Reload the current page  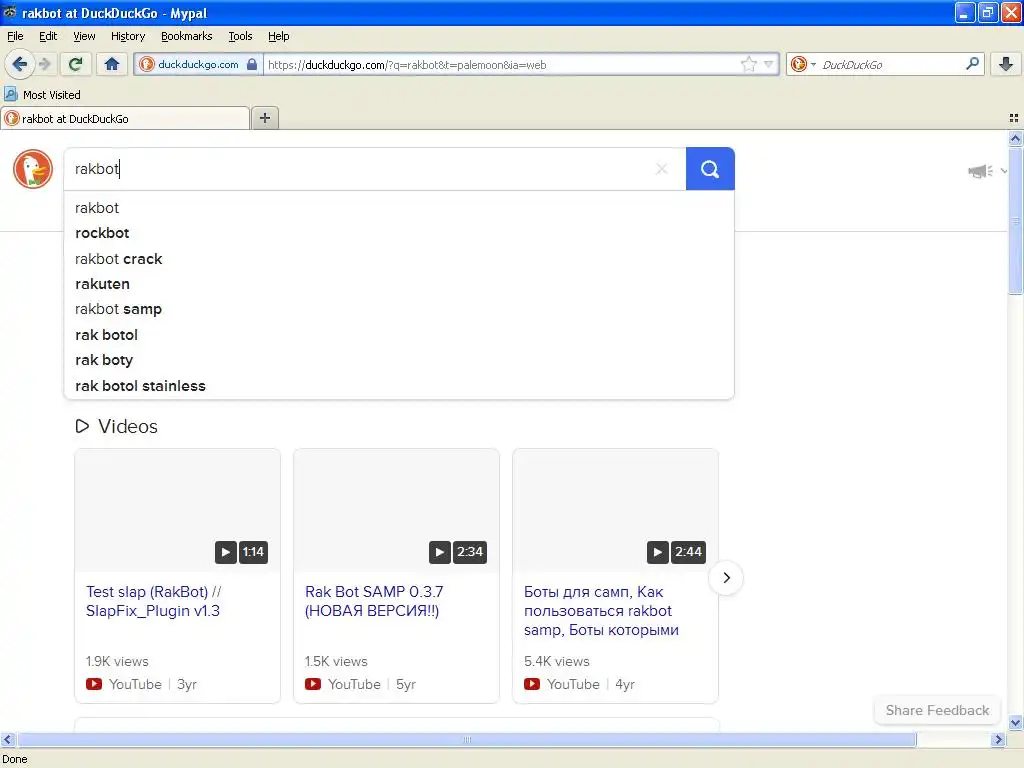[76, 64]
